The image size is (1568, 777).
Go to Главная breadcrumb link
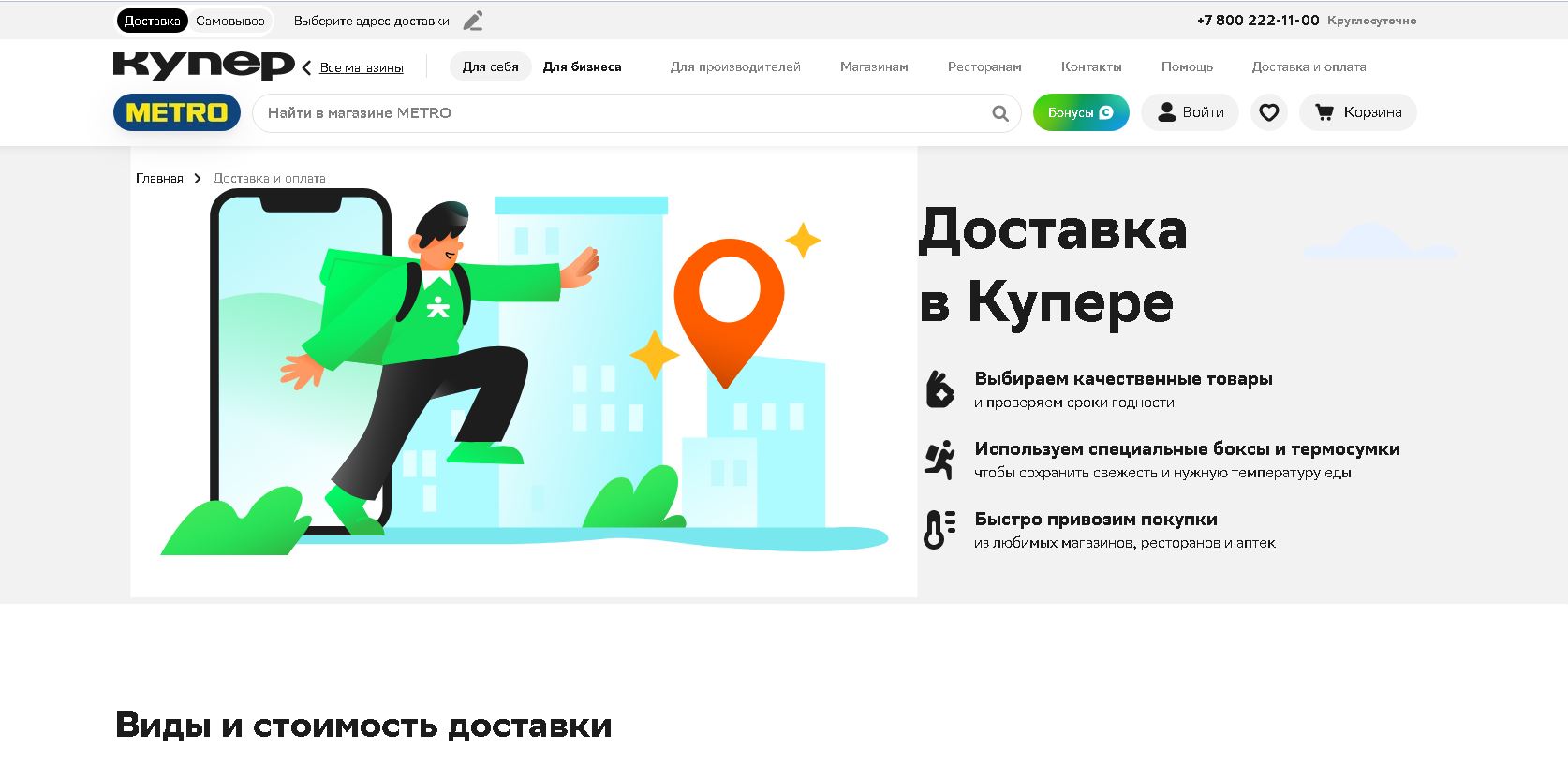coord(159,178)
